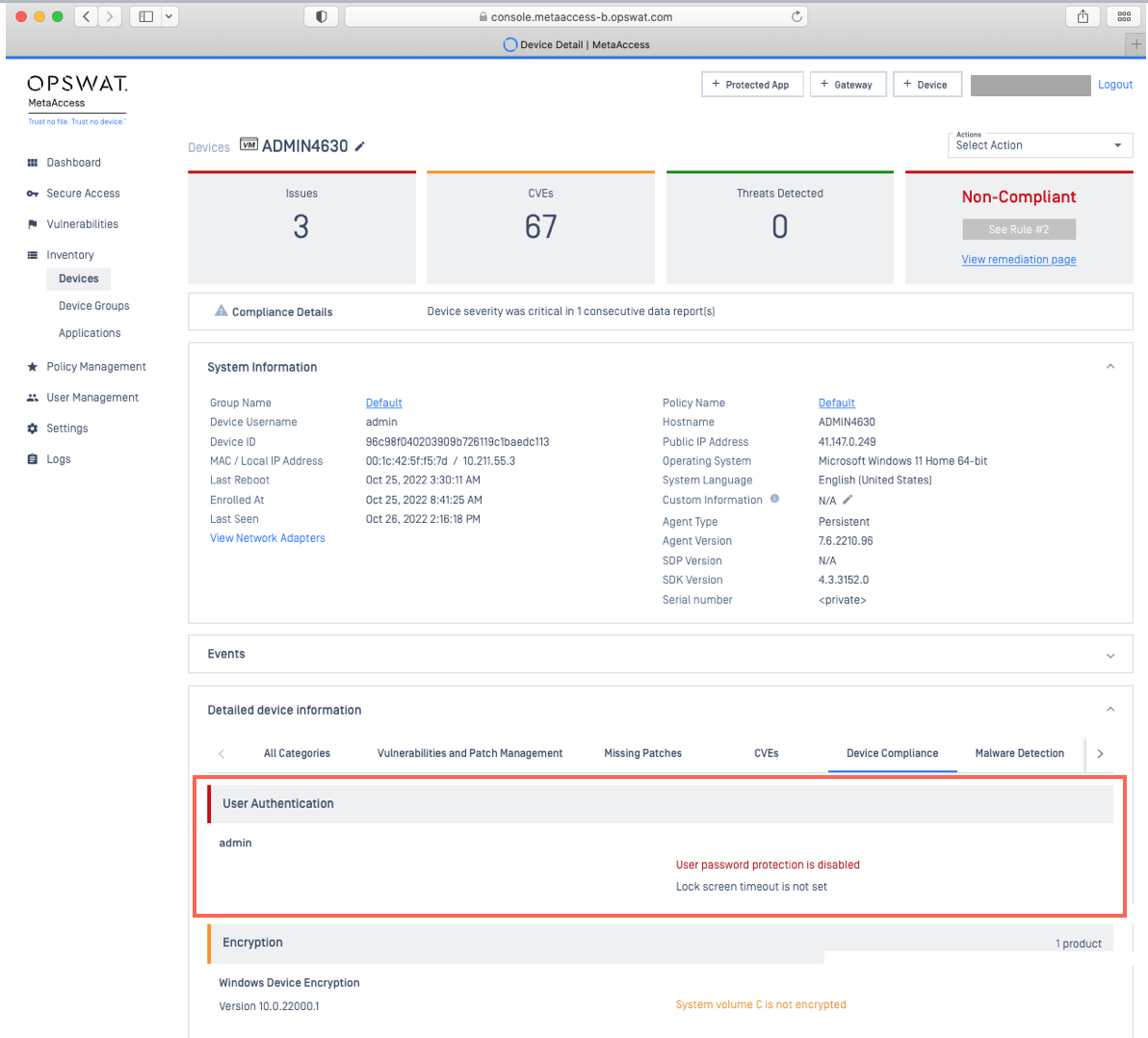
Task: Click the Policy Management star icon
Action: click(32, 367)
